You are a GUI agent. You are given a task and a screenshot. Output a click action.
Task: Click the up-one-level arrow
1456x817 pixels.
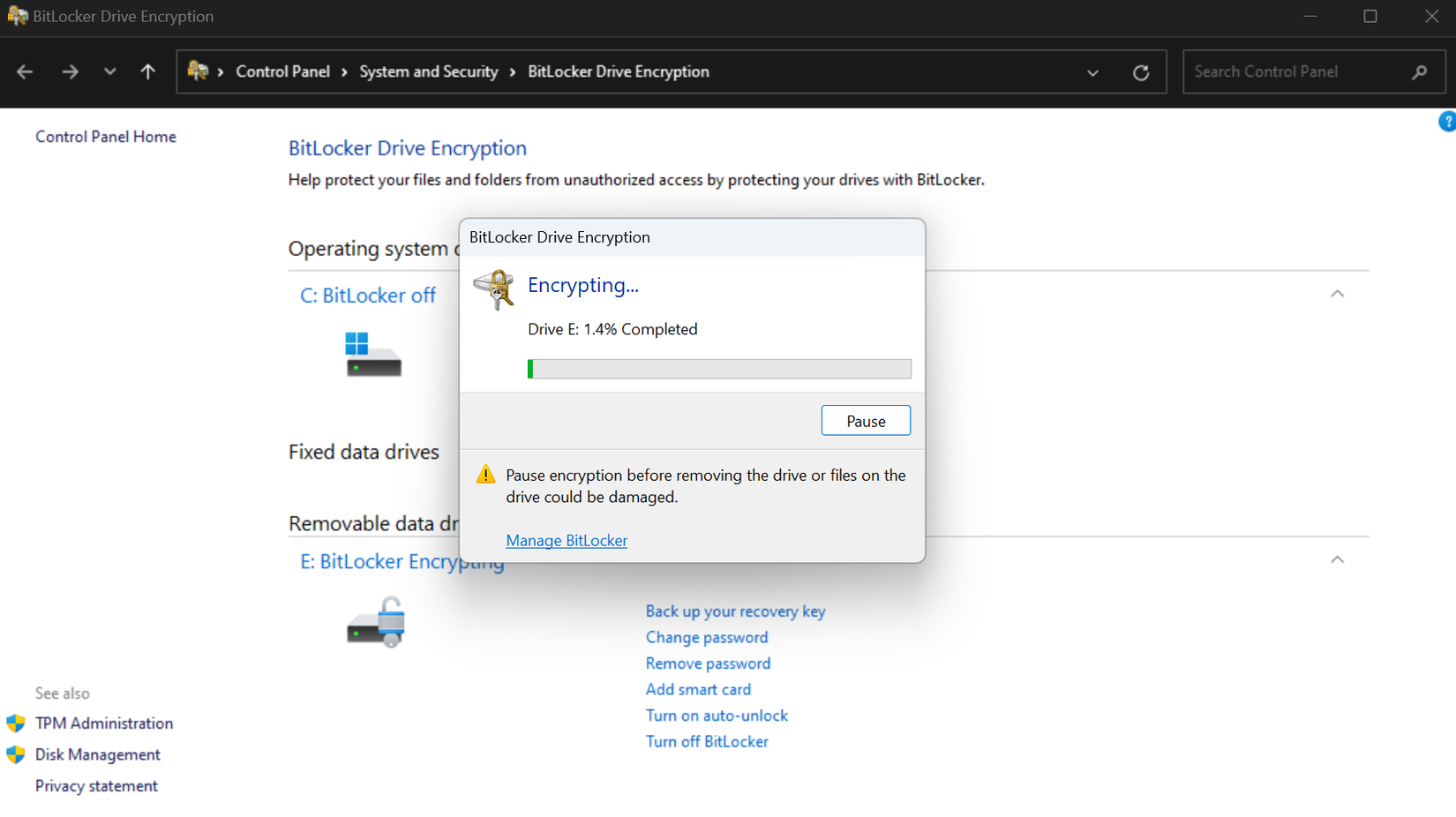147,71
